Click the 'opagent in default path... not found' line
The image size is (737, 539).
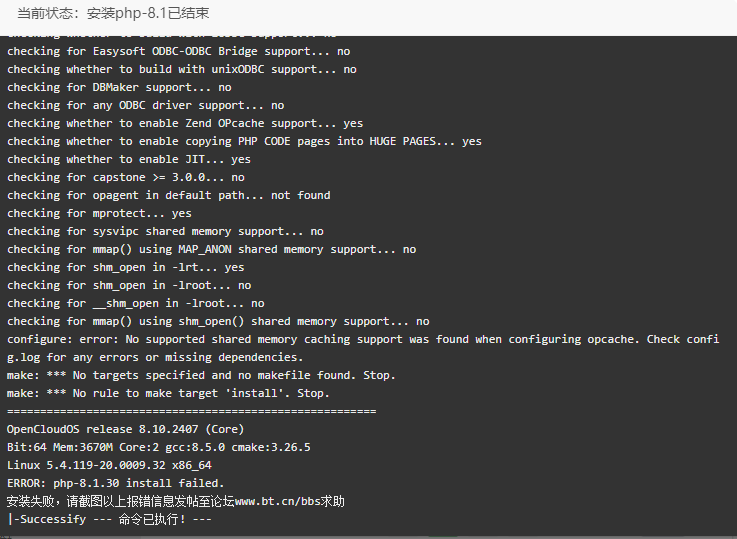tap(168, 195)
